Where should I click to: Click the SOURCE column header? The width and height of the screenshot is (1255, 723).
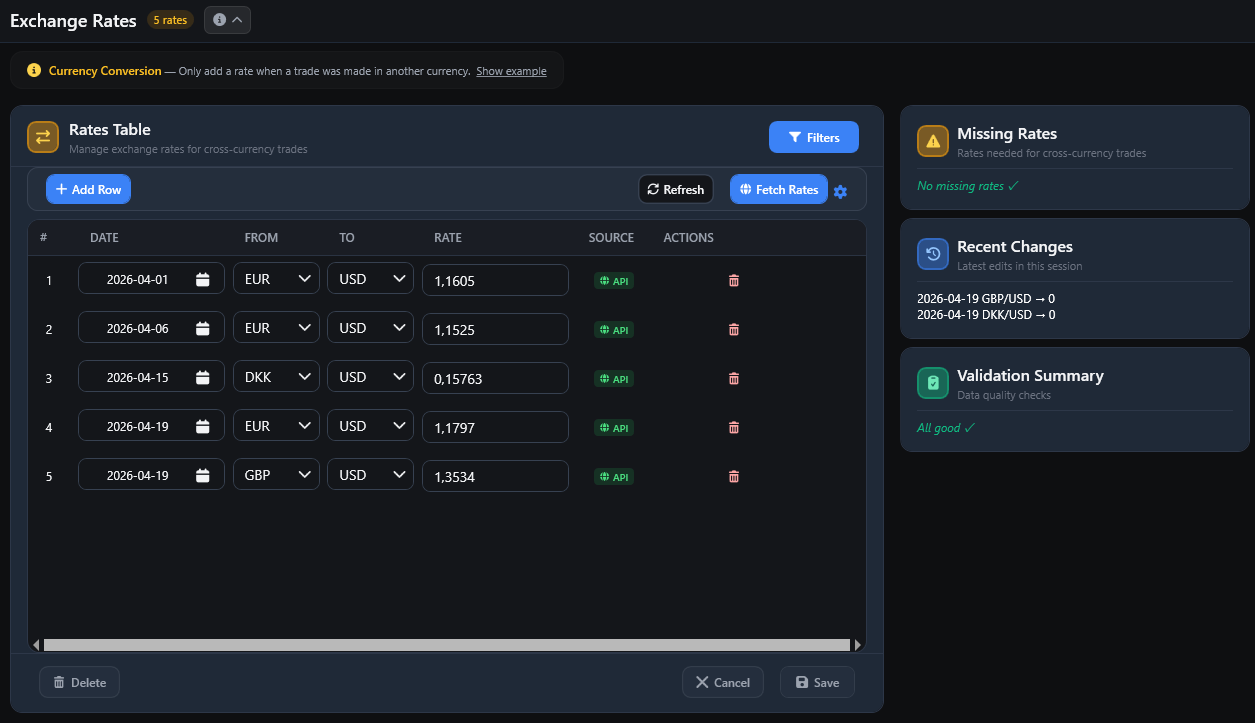611,238
